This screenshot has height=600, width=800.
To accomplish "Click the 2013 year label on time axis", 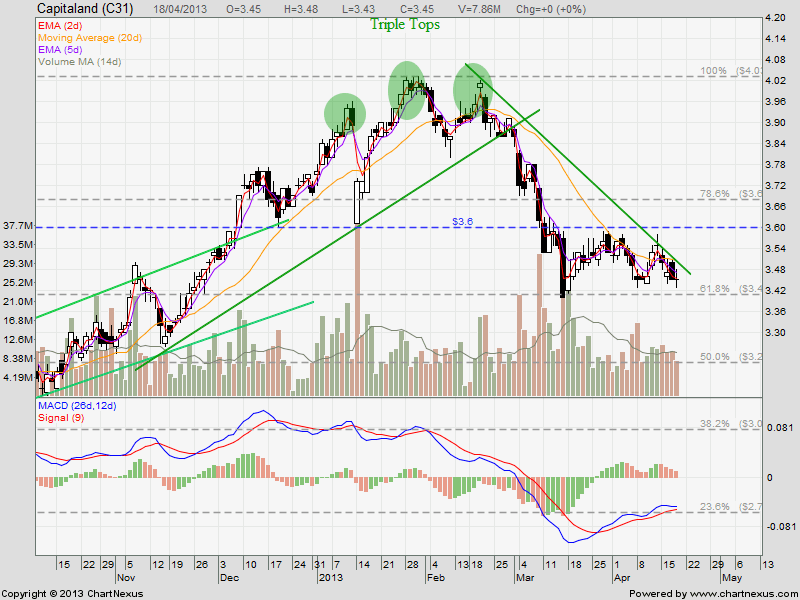I will [330, 578].
